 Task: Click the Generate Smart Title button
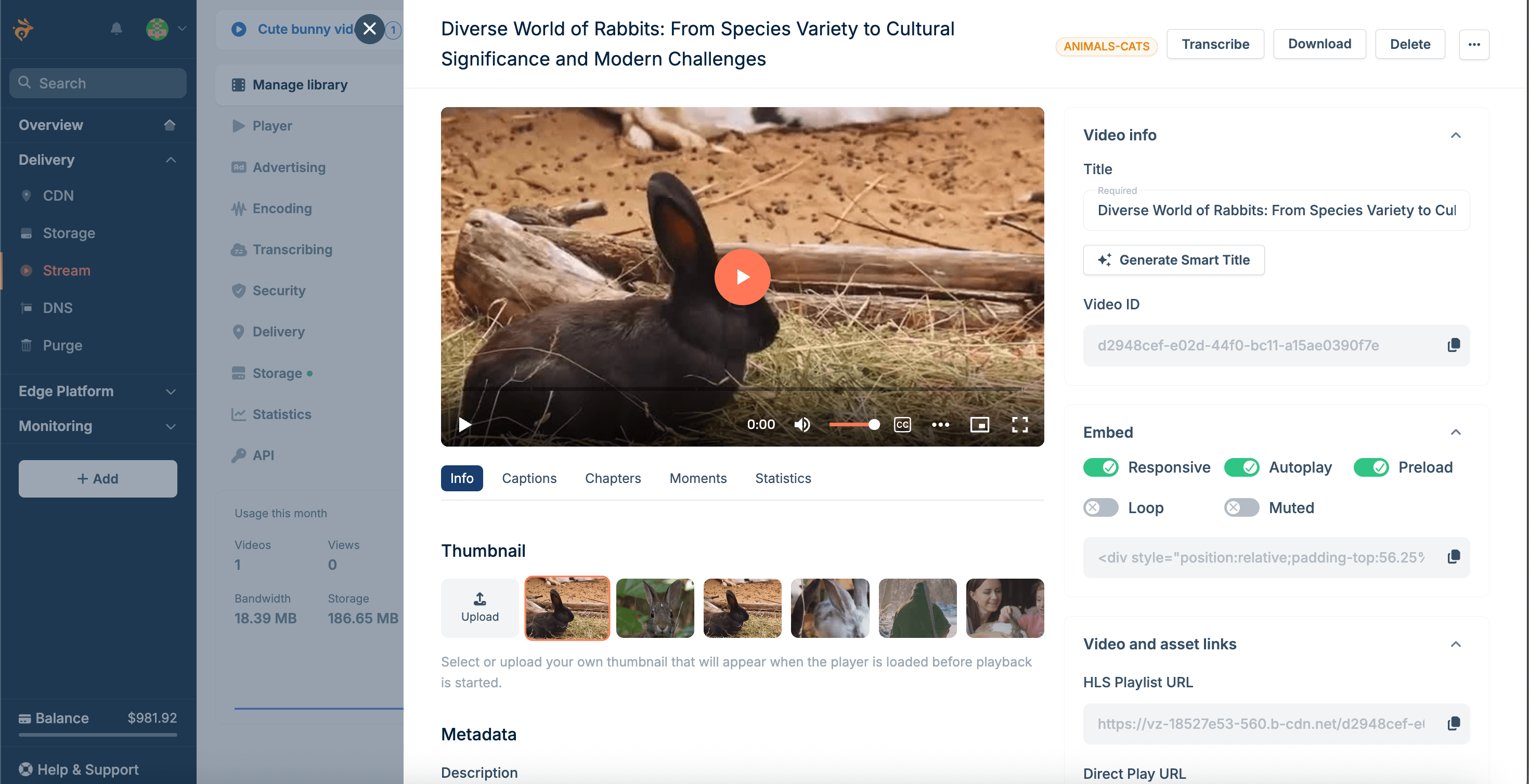click(1173, 260)
